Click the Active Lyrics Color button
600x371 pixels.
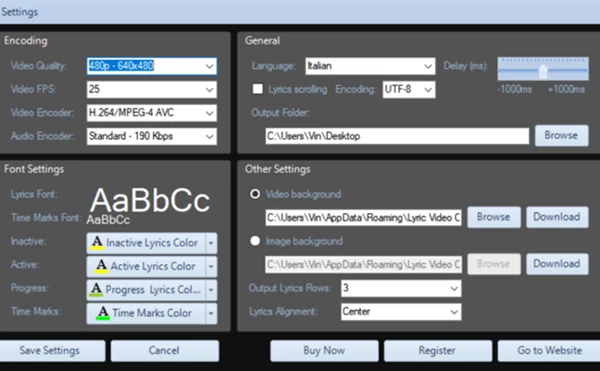pos(146,267)
